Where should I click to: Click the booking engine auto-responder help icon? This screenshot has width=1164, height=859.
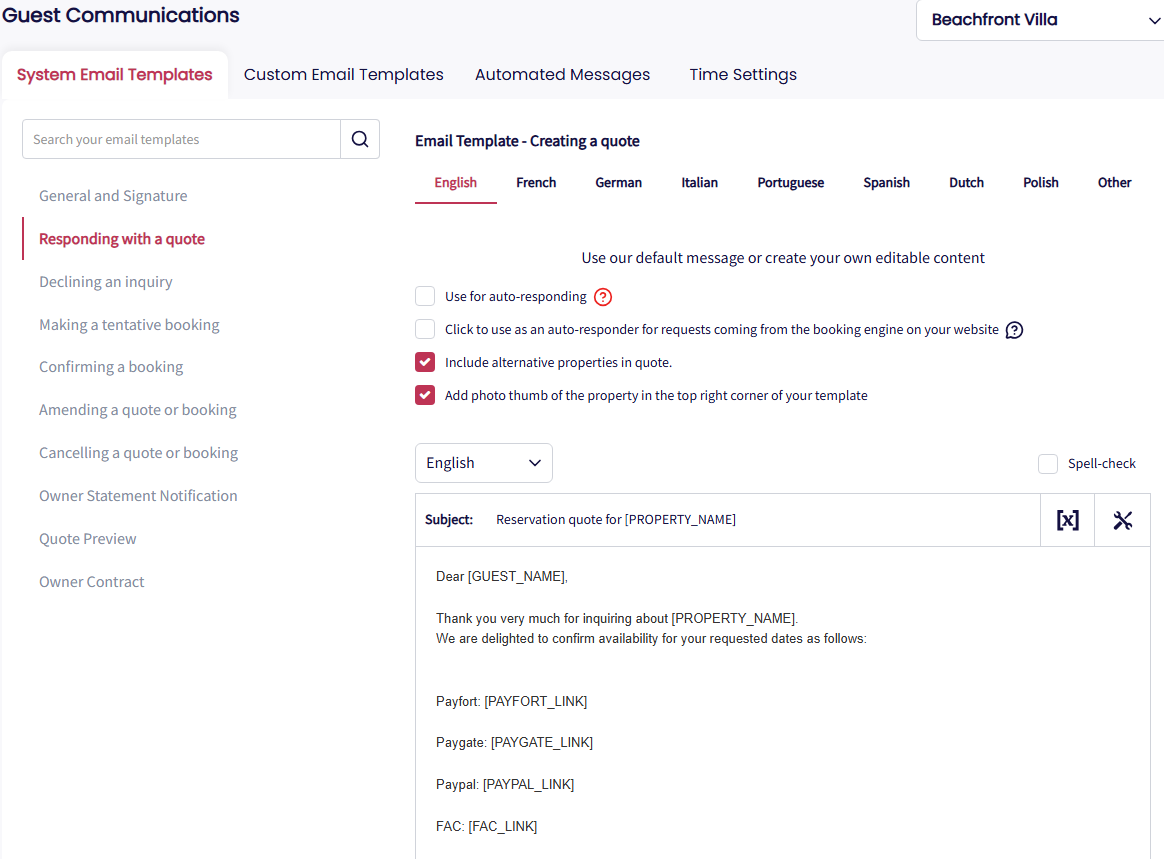coord(1014,330)
